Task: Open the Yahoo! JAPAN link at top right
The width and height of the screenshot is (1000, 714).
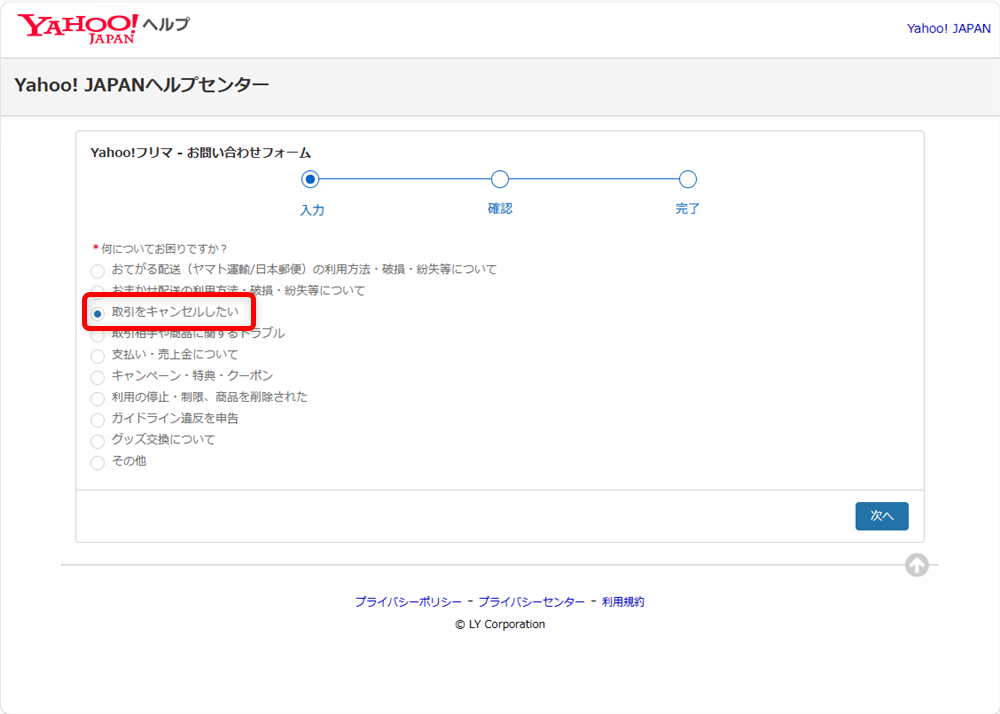Action: coord(948,29)
